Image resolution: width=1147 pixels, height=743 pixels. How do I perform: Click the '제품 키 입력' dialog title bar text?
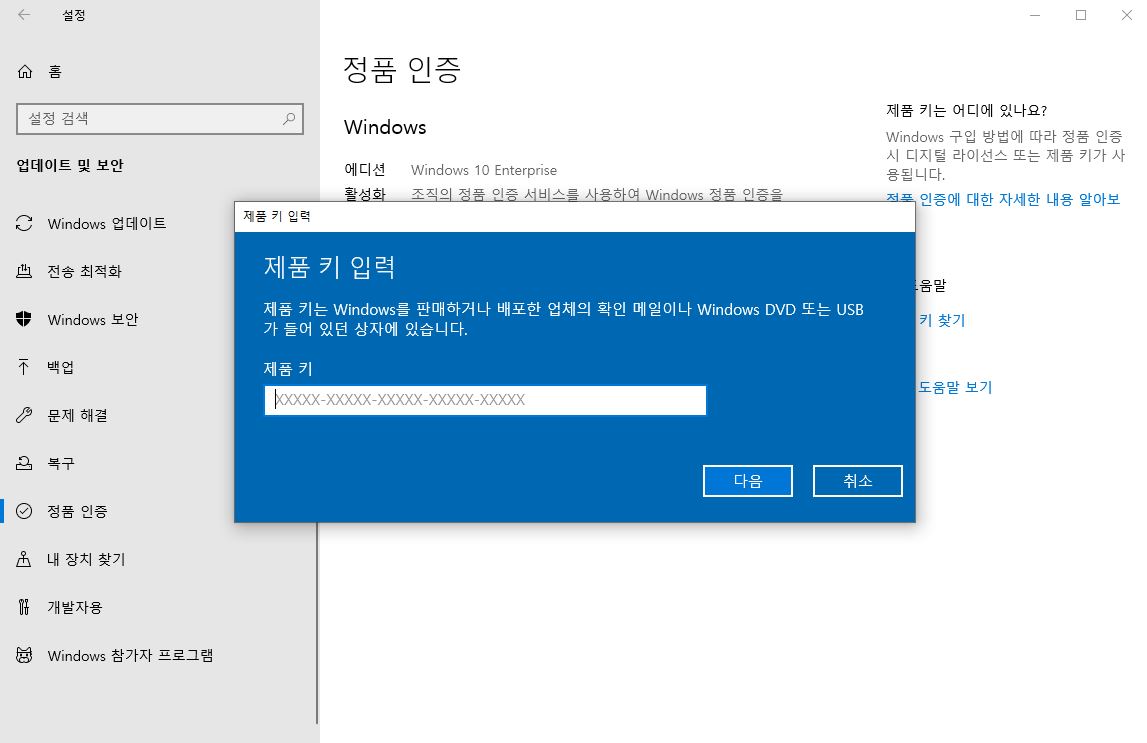tap(277, 216)
